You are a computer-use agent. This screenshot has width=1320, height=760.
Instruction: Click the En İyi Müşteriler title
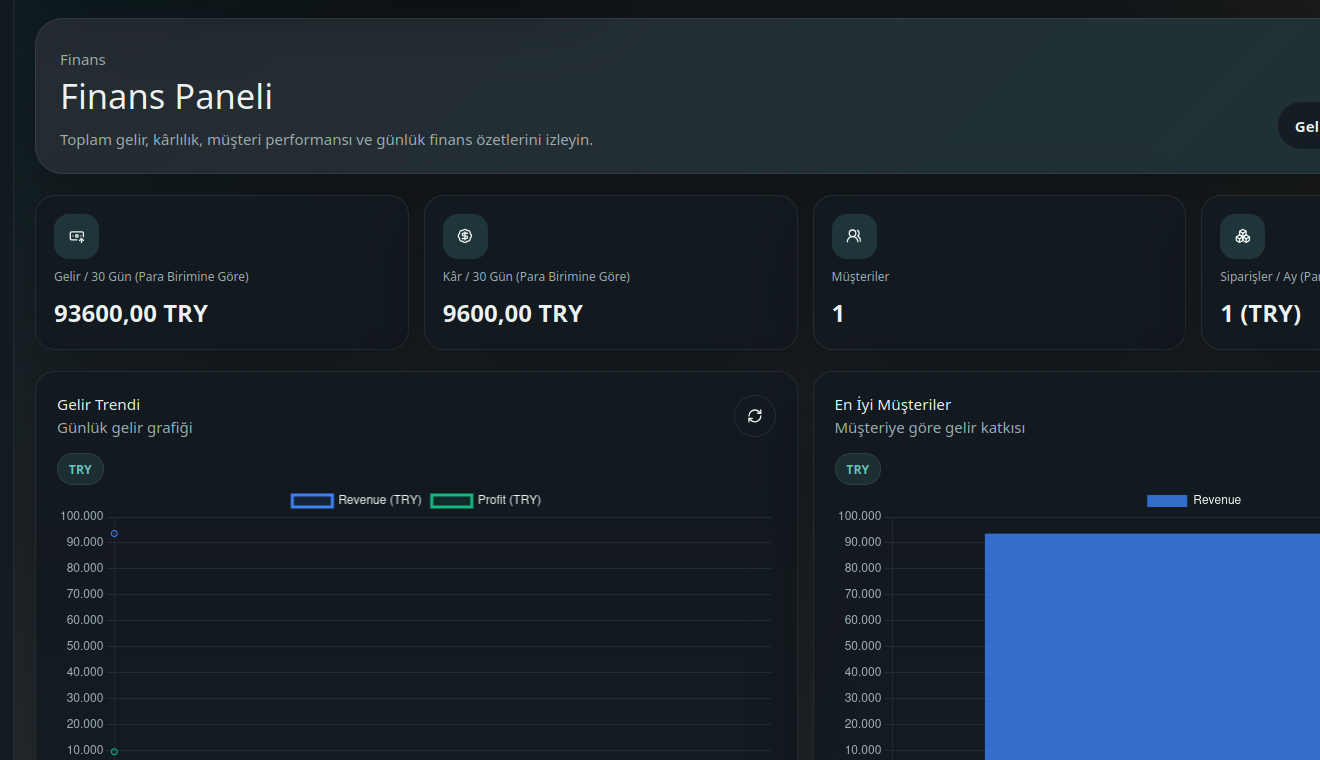(x=893, y=405)
